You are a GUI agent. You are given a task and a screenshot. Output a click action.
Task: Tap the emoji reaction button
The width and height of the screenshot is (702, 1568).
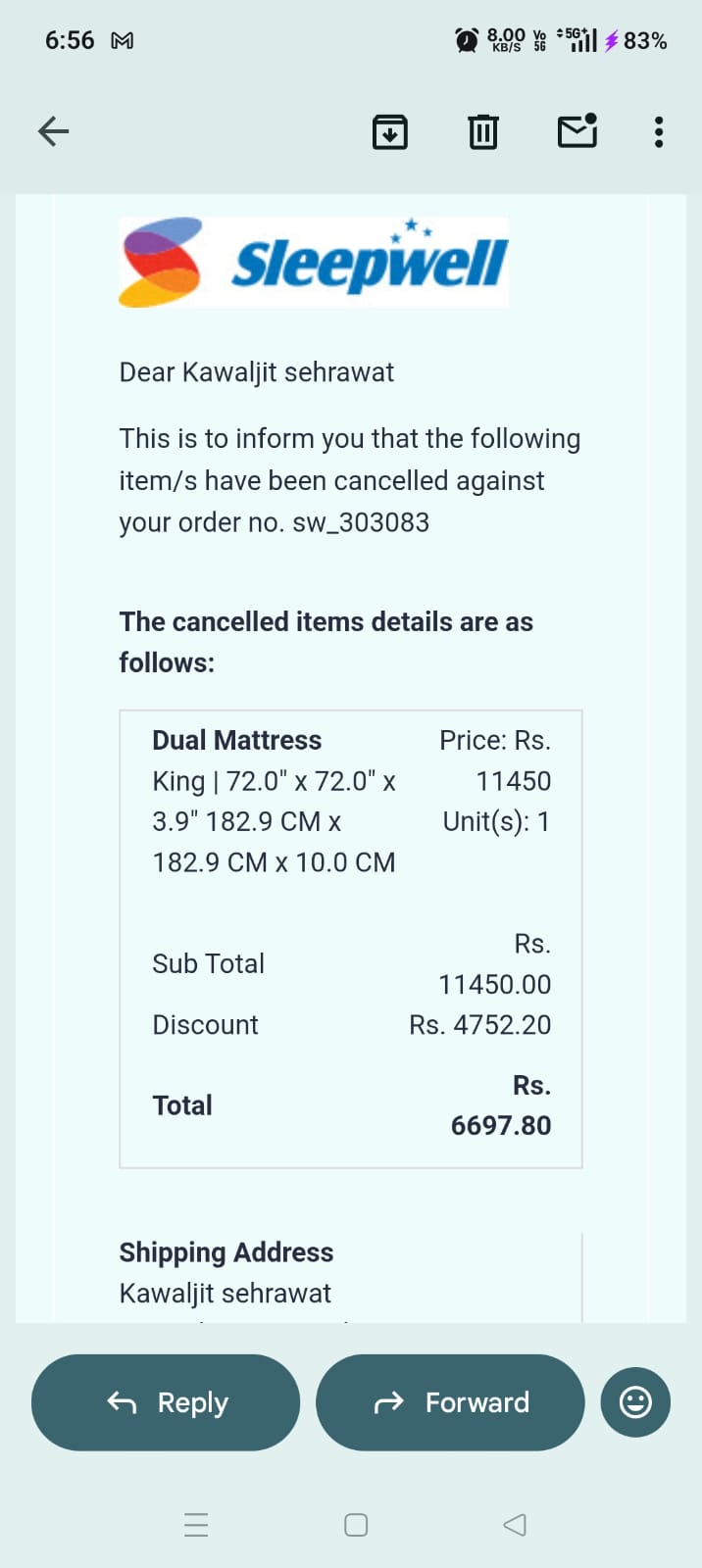635,1402
